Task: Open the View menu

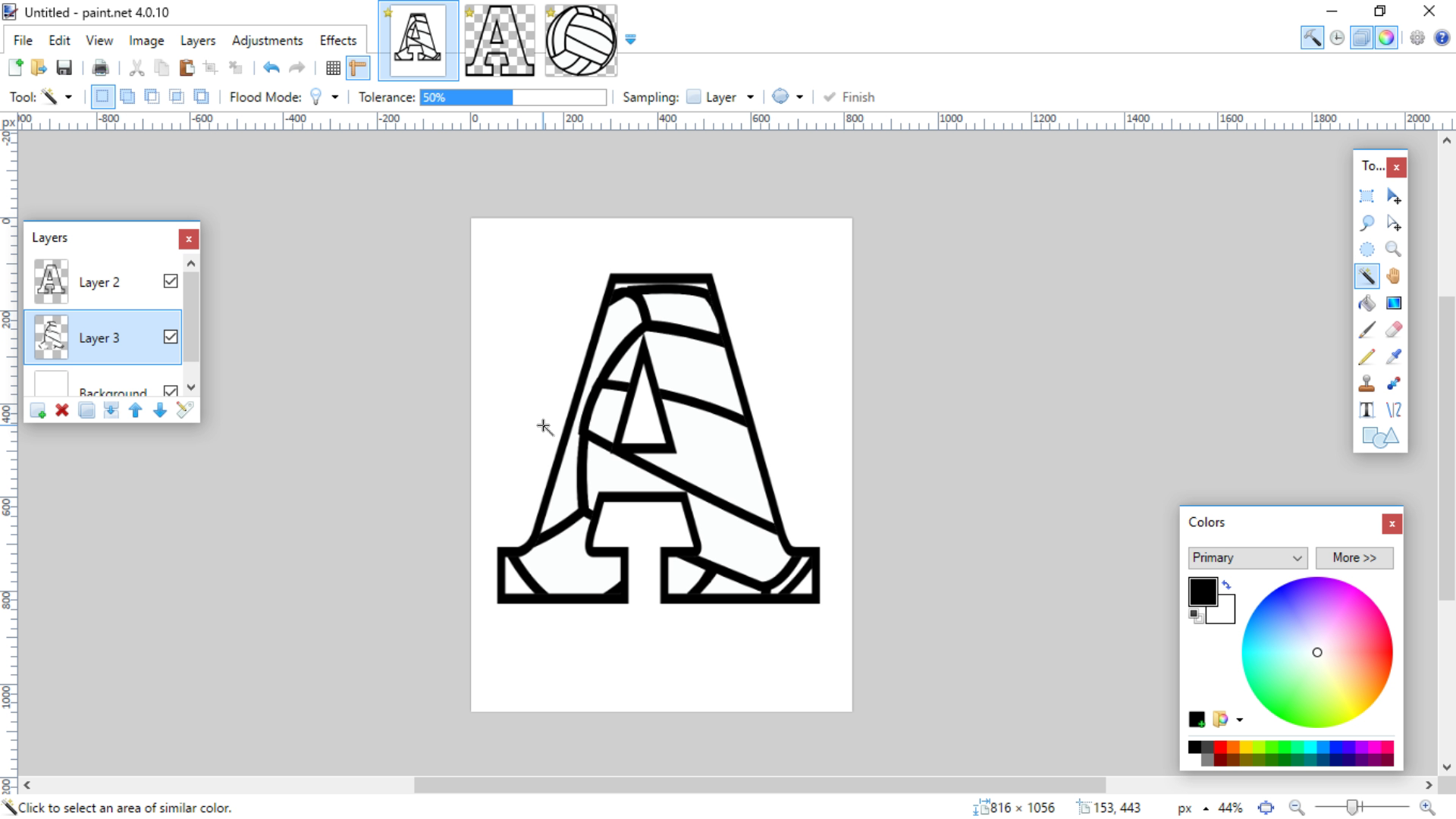Action: pos(99,40)
